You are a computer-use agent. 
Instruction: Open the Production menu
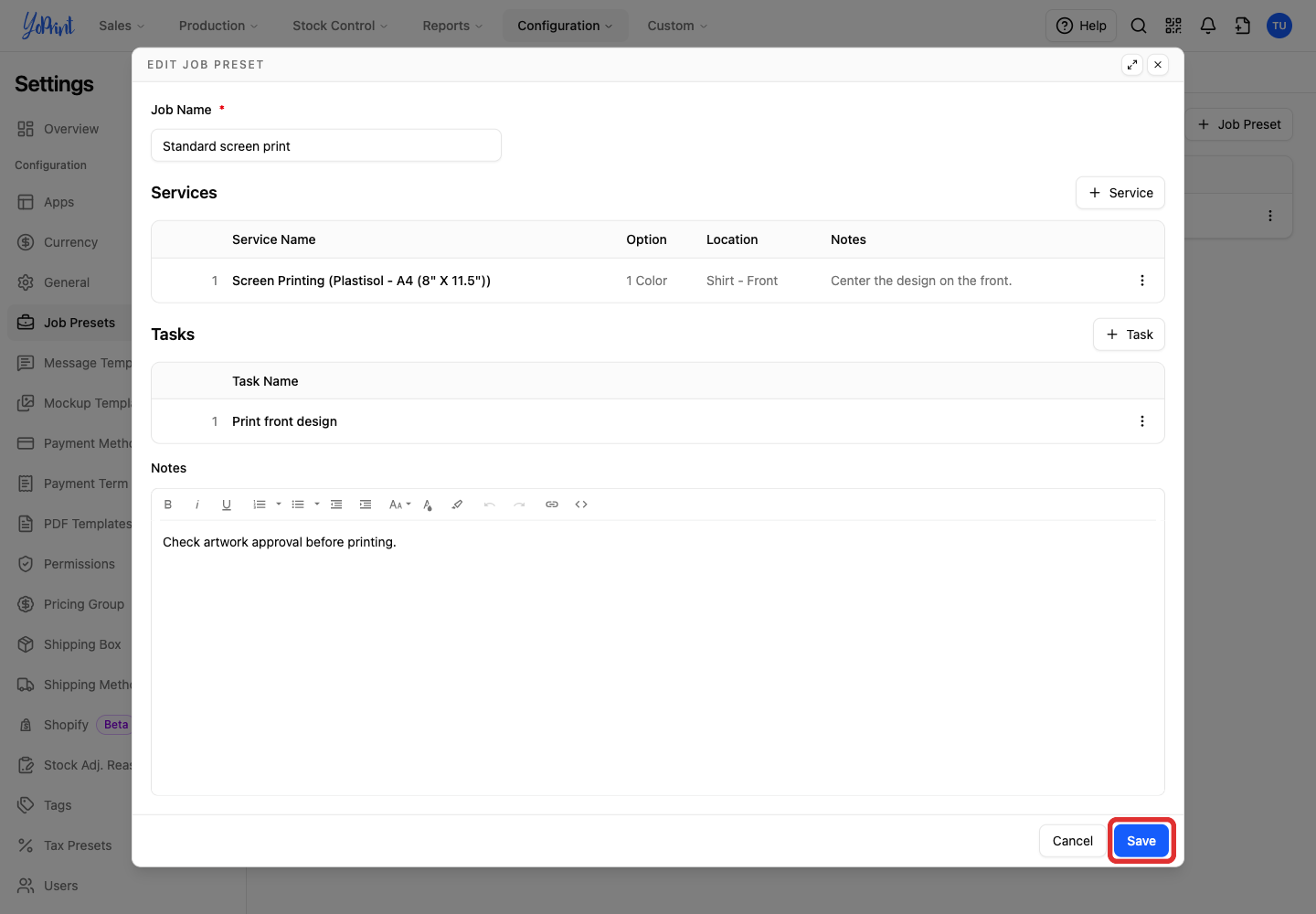(x=218, y=26)
